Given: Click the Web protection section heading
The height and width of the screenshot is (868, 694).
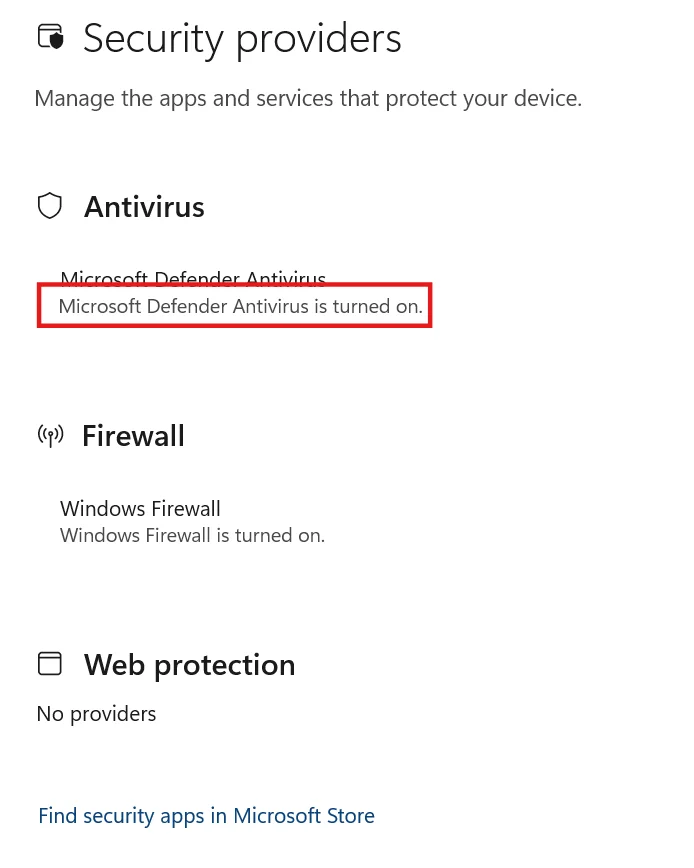Looking at the screenshot, I should (x=189, y=665).
